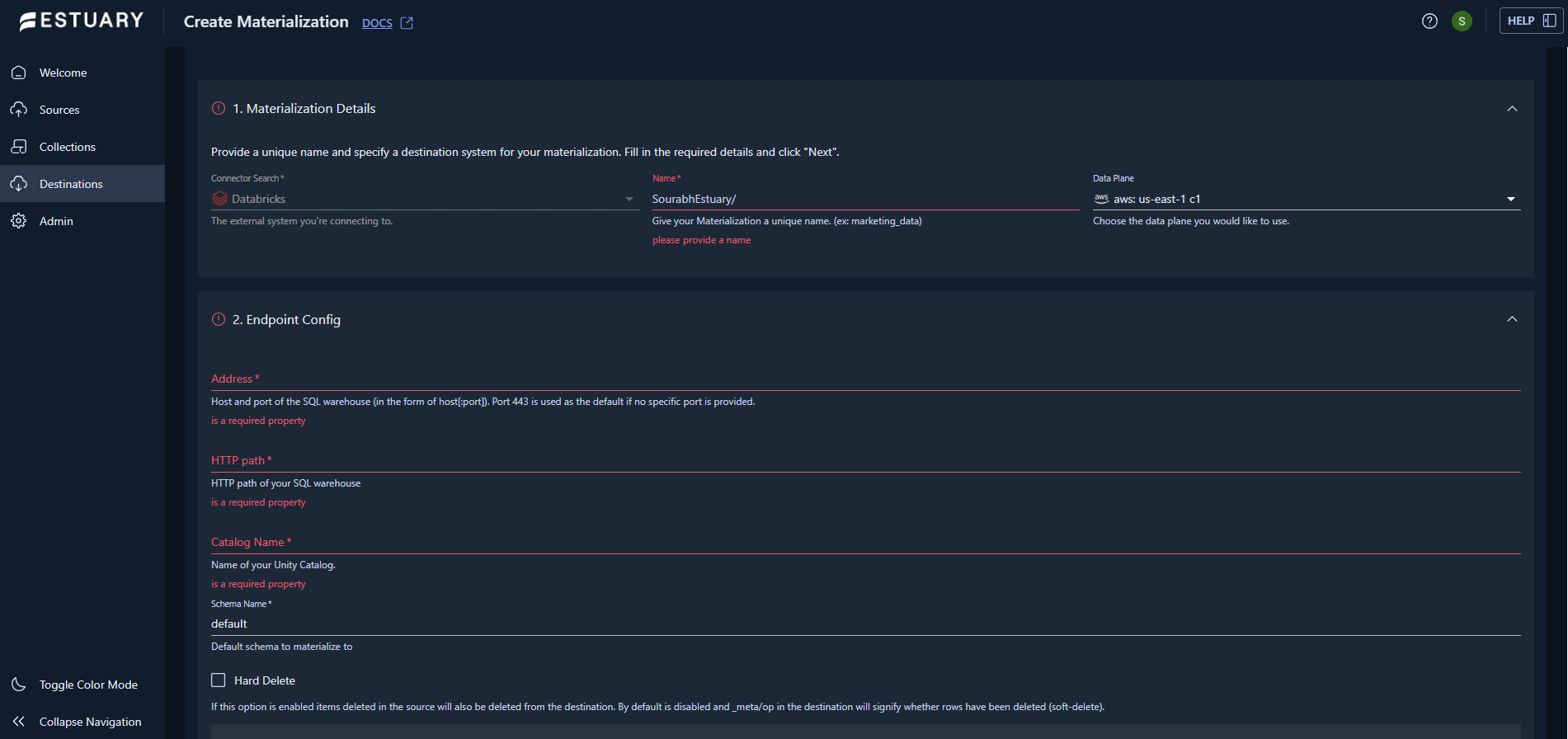Image resolution: width=1568 pixels, height=739 pixels.
Task: Click the HELP button
Action: (1530, 21)
